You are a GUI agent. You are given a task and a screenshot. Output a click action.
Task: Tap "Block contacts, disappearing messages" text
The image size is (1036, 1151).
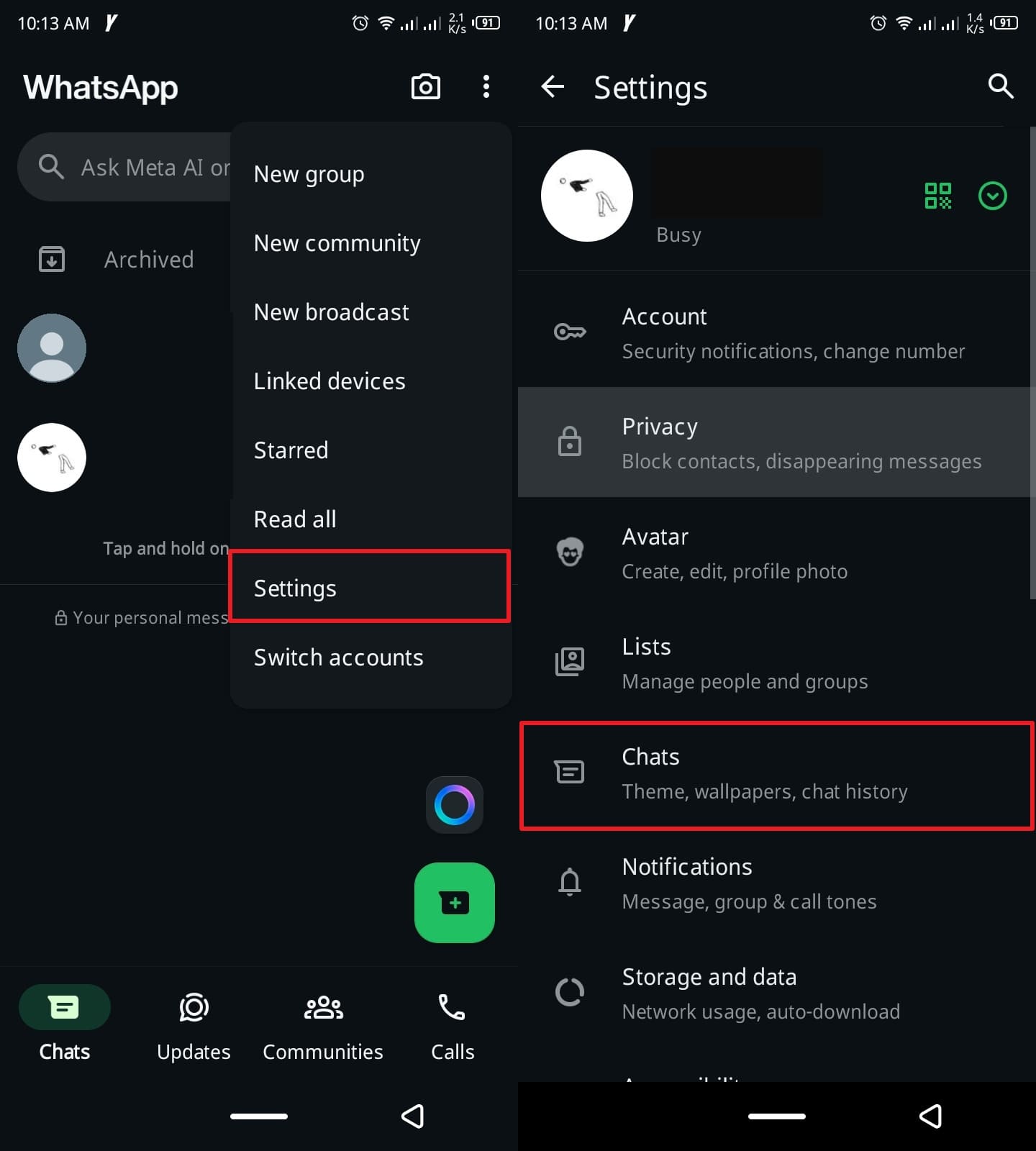pos(802,461)
